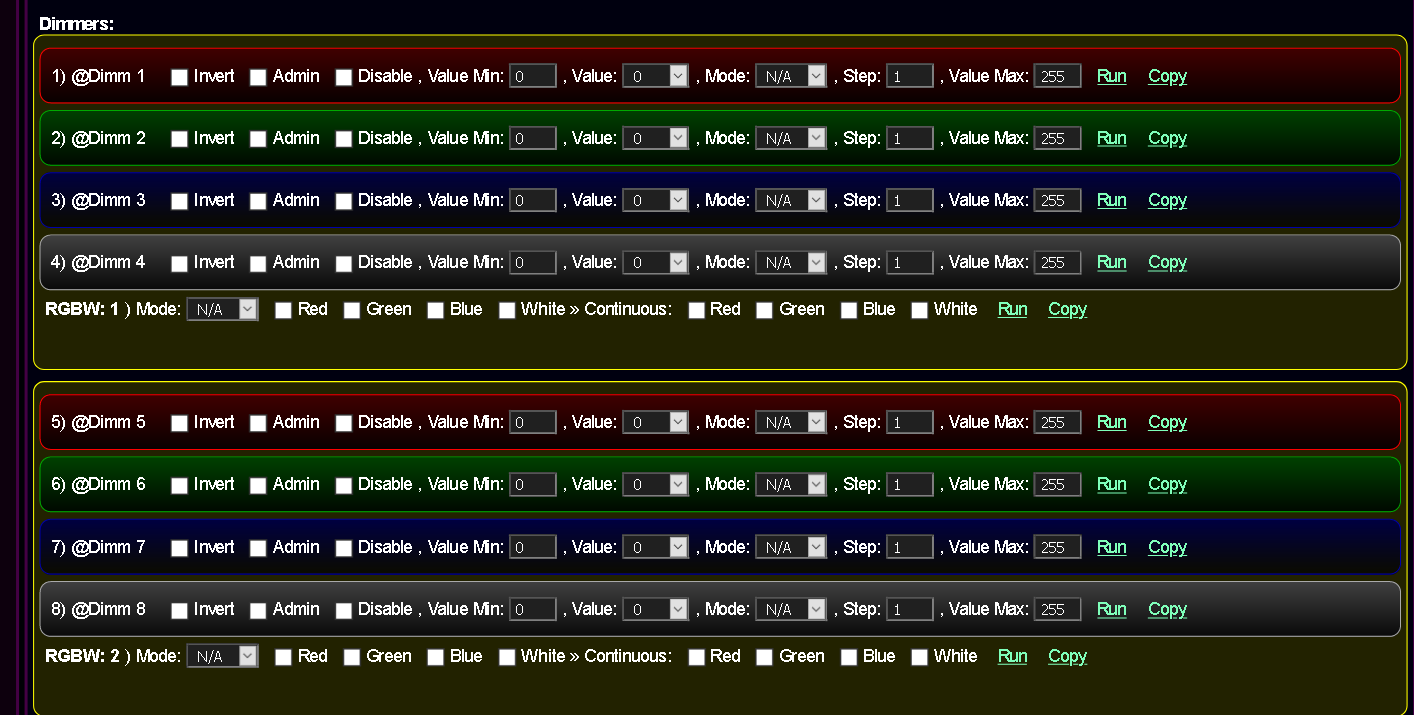This screenshot has width=1414, height=715.
Task: Click Value Min field on Dimm 4
Action: pos(533,262)
